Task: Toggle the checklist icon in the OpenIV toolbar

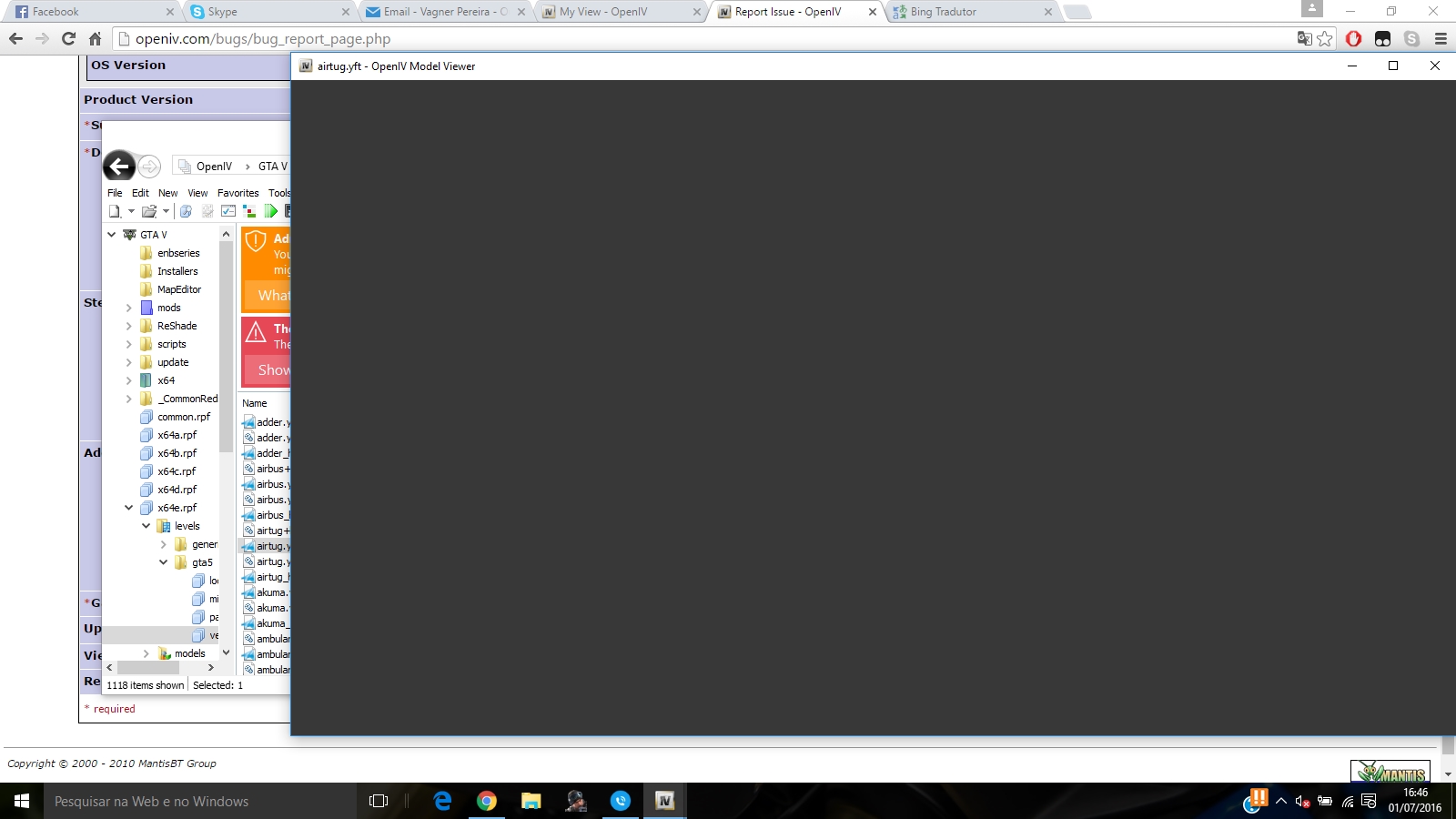Action: click(x=228, y=211)
